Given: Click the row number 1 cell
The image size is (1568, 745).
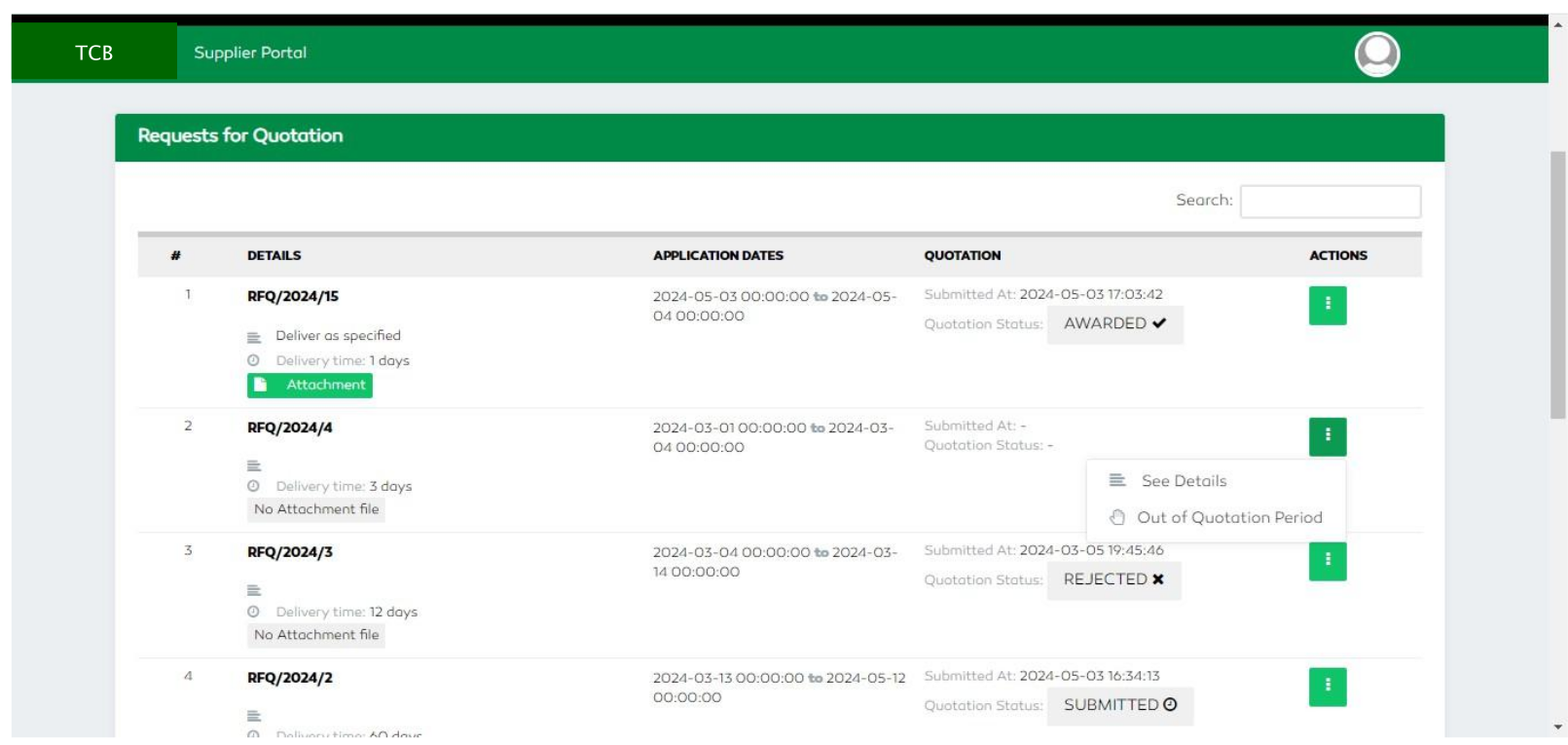Looking at the screenshot, I should point(188,294).
